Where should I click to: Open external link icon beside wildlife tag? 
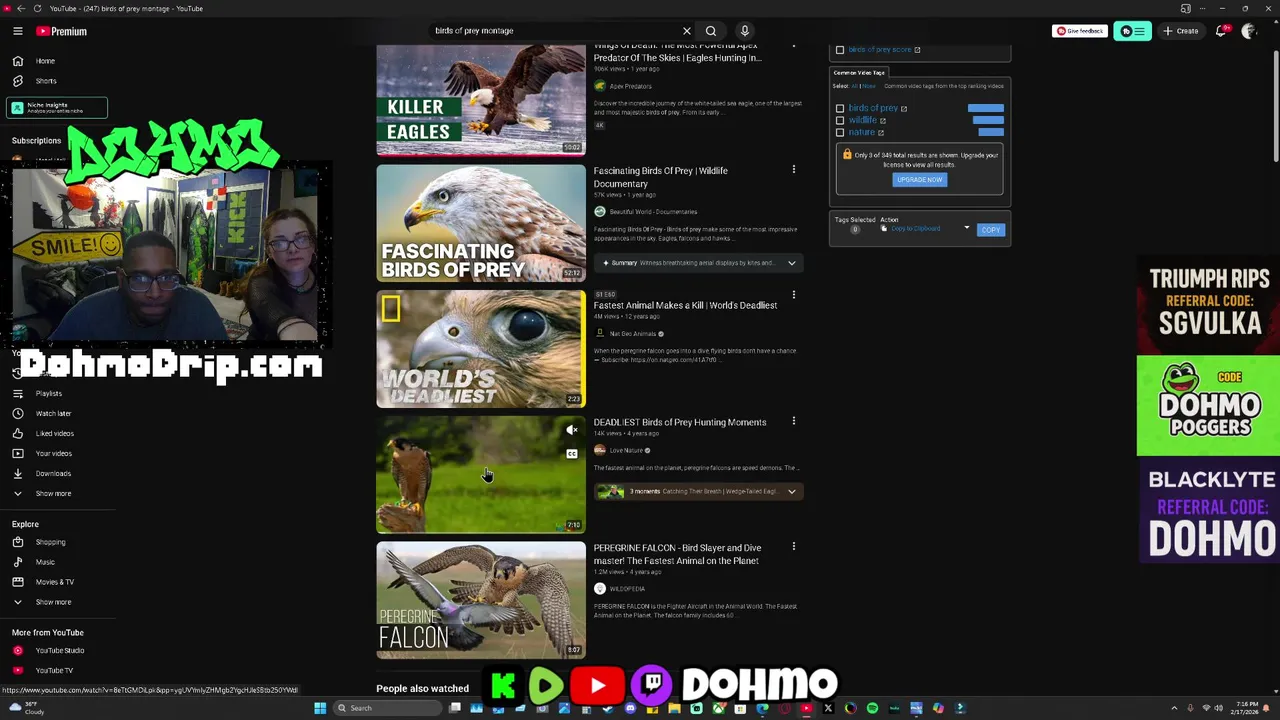(883, 121)
